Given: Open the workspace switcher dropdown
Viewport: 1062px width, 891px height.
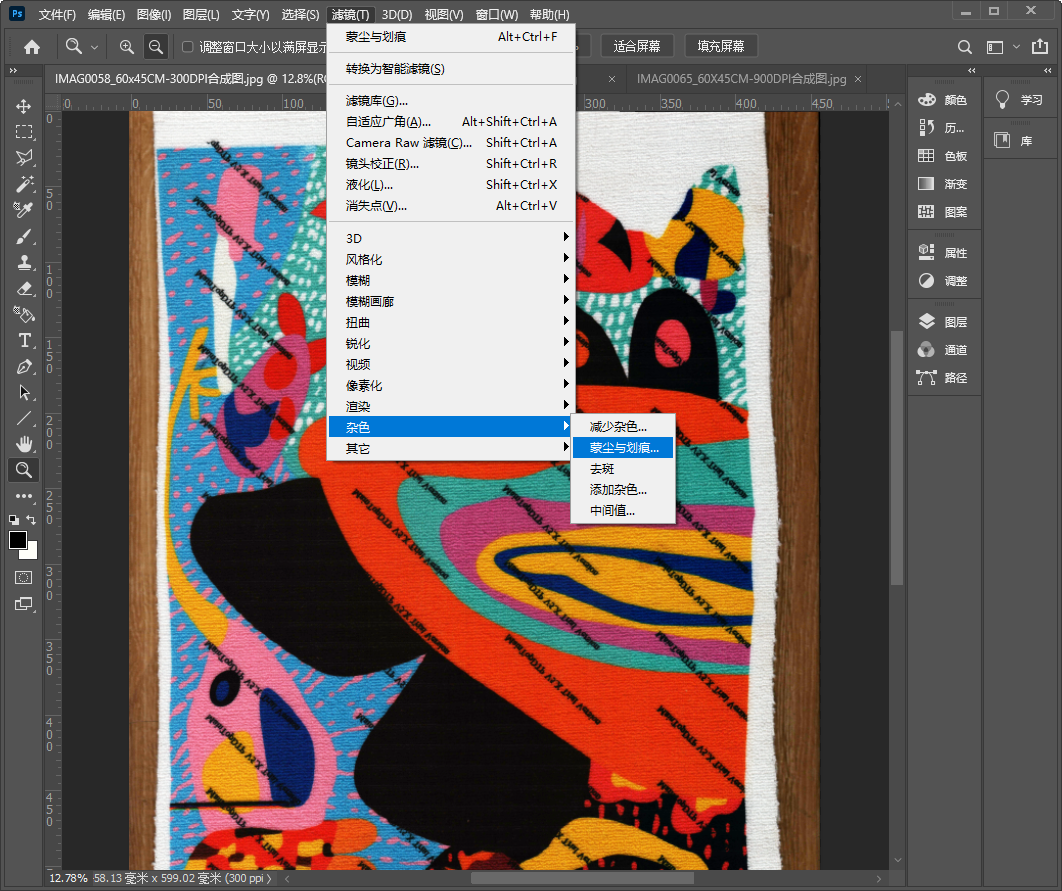Looking at the screenshot, I should click(x=1003, y=47).
